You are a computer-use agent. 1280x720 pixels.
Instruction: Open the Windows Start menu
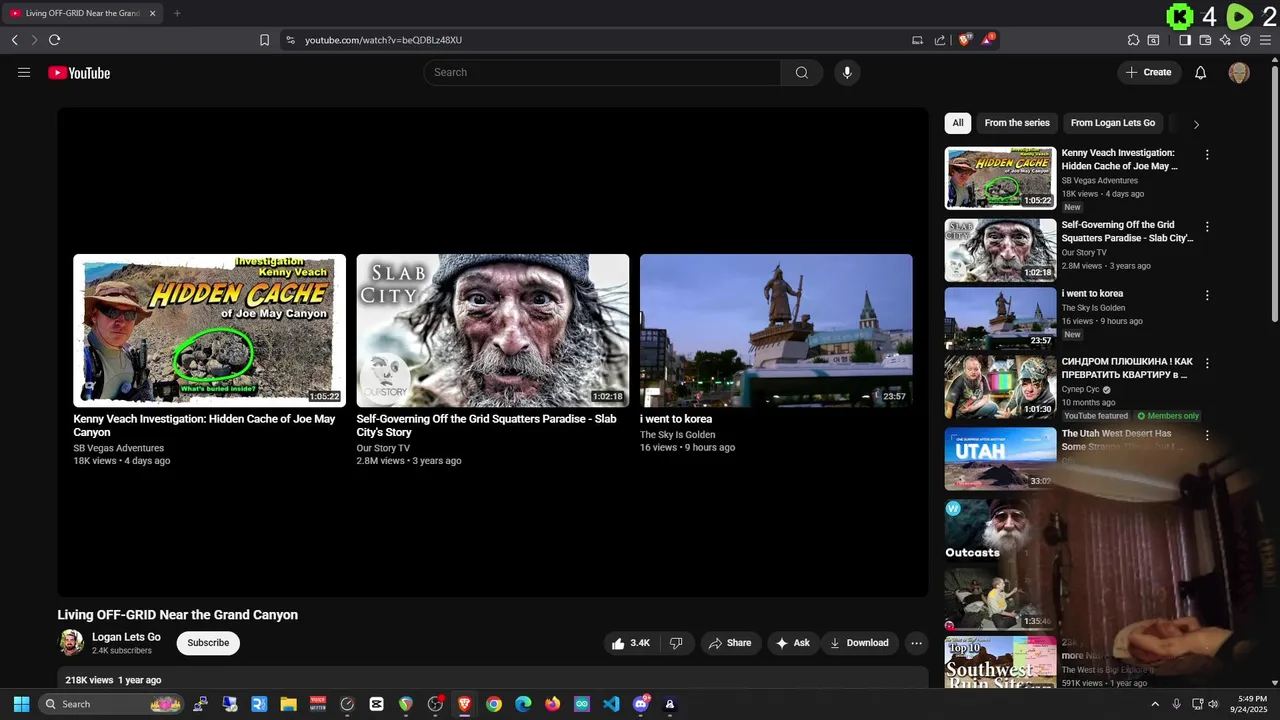pos(21,704)
